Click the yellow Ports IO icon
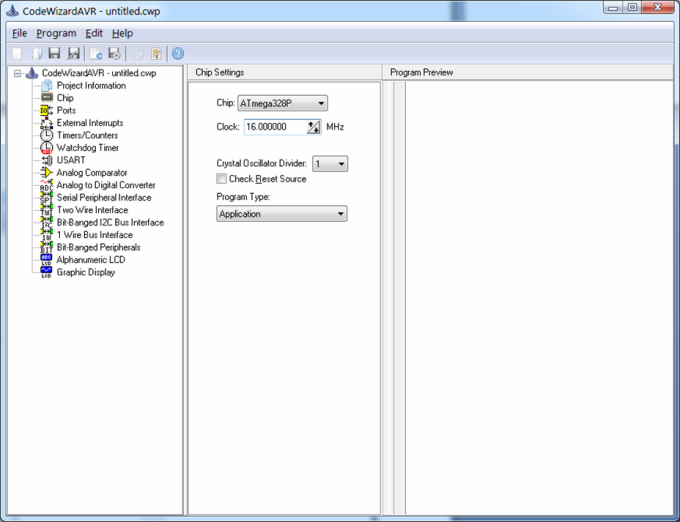680x522 pixels. click(46, 110)
